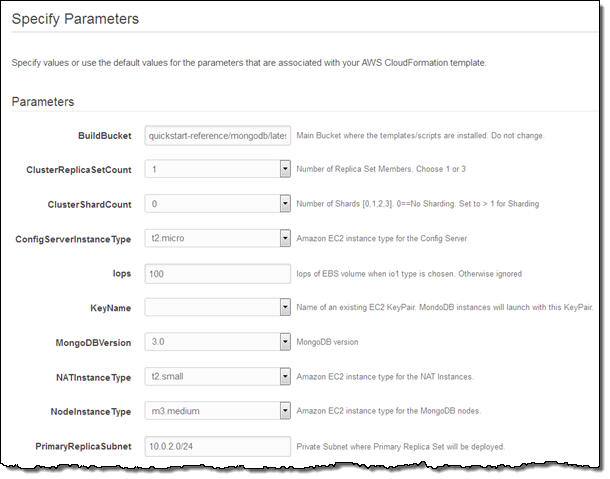
Task: Focus the Iops input field
Action: coord(217,273)
